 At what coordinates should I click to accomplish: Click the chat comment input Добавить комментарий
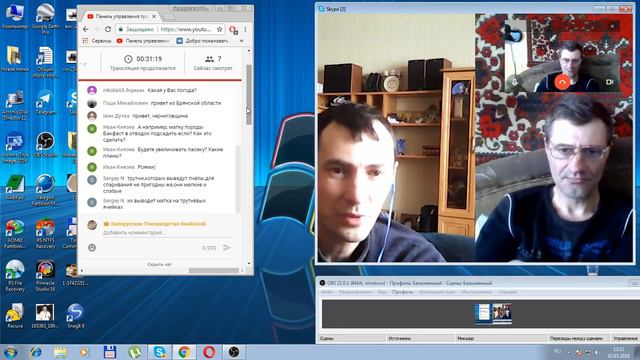167,233
